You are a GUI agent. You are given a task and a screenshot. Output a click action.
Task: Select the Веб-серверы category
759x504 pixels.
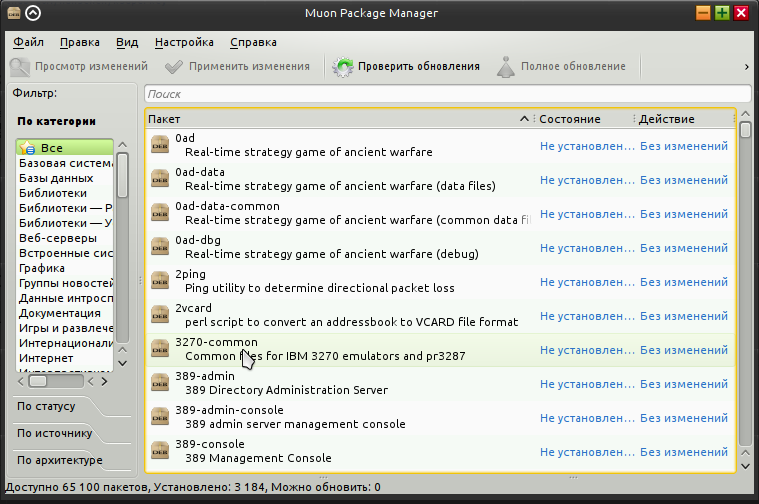65,238
